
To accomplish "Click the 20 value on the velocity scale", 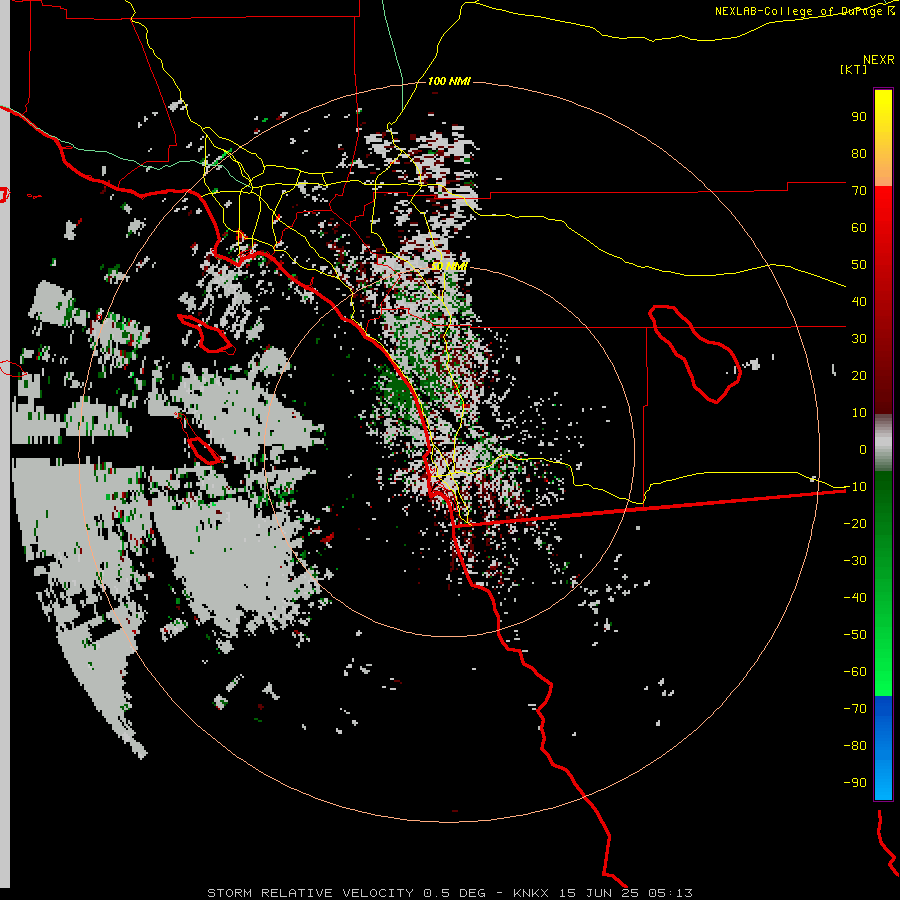I will click(859, 375).
